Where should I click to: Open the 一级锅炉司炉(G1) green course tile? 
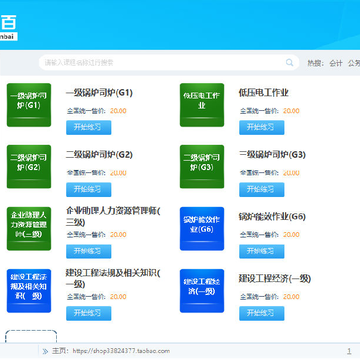tap(29, 105)
